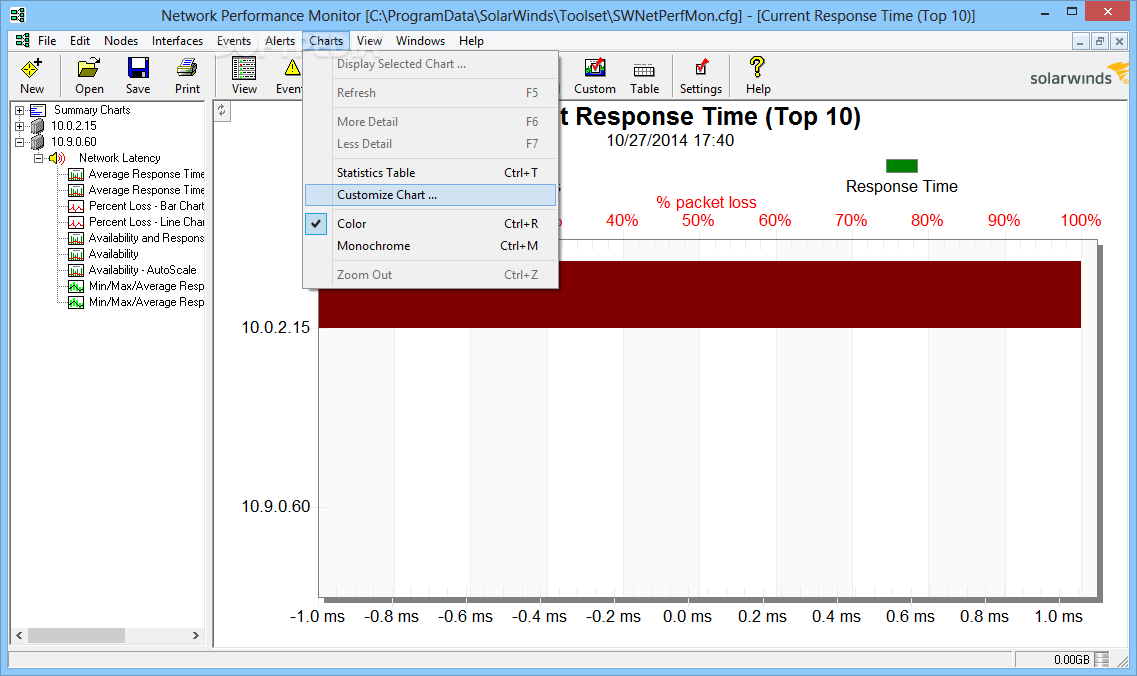Open the Nodes menu
The height and width of the screenshot is (676, 1137).
(121, 41)
